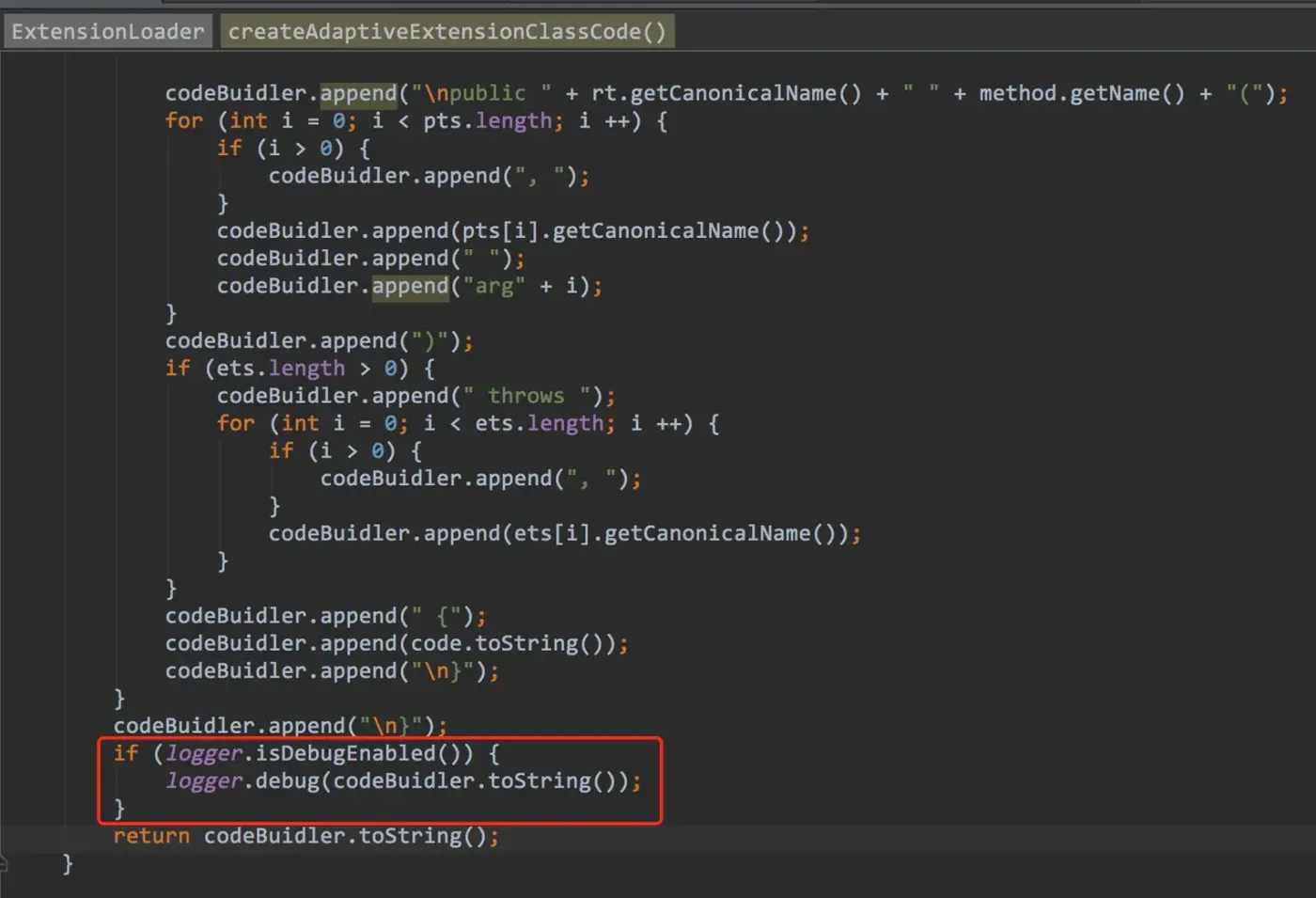This screenshot has height=898, width=1316.
Task: Click the logger.debug(codeBuidler.toString()) line
Action: [403, 780]
